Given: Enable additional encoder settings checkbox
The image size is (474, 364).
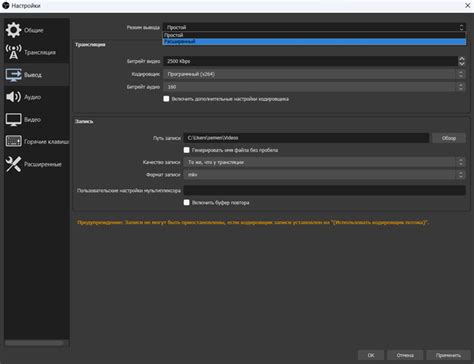Looking at the screenshot, I should (166, 99).
